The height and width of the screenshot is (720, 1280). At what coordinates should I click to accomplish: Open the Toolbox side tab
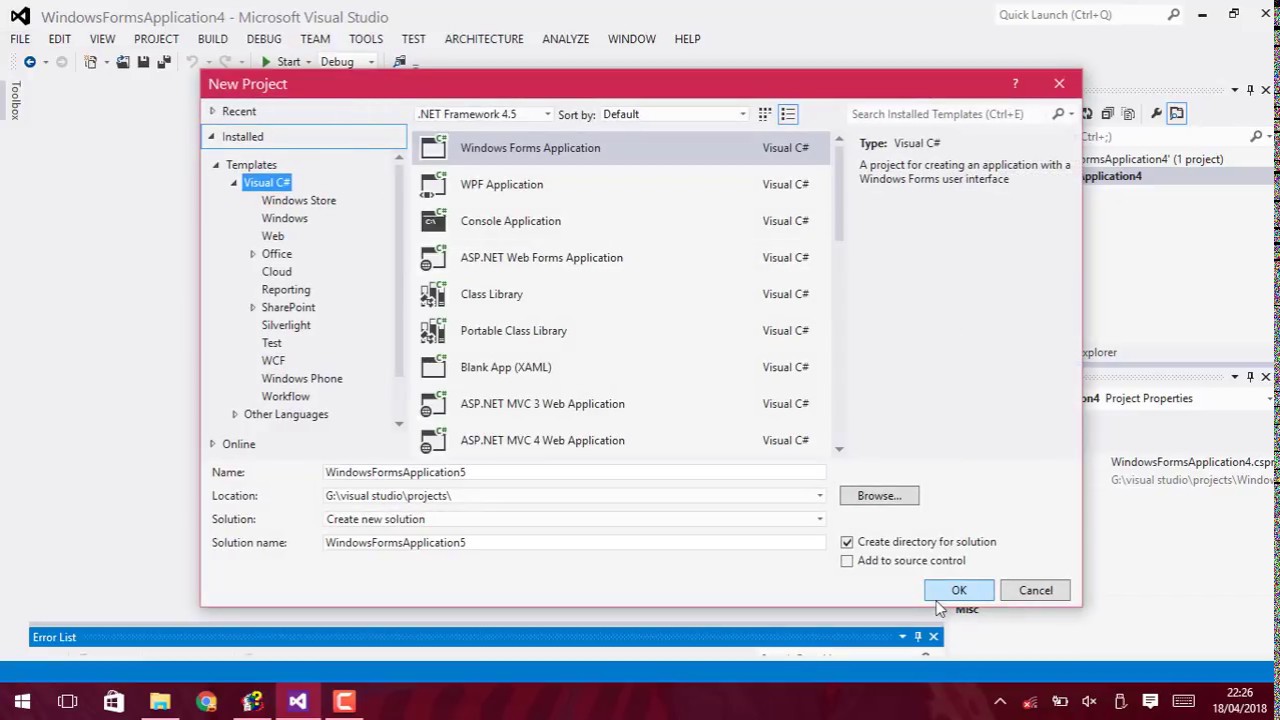tap(15, 101)
